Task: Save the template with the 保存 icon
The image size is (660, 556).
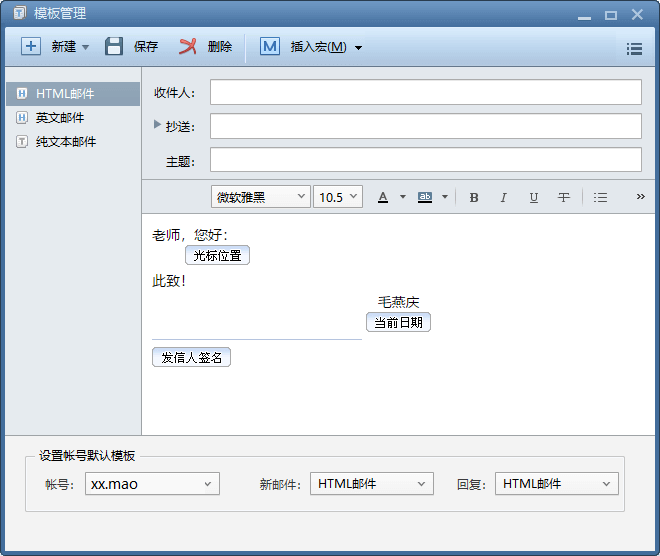Action: [115, 47]
